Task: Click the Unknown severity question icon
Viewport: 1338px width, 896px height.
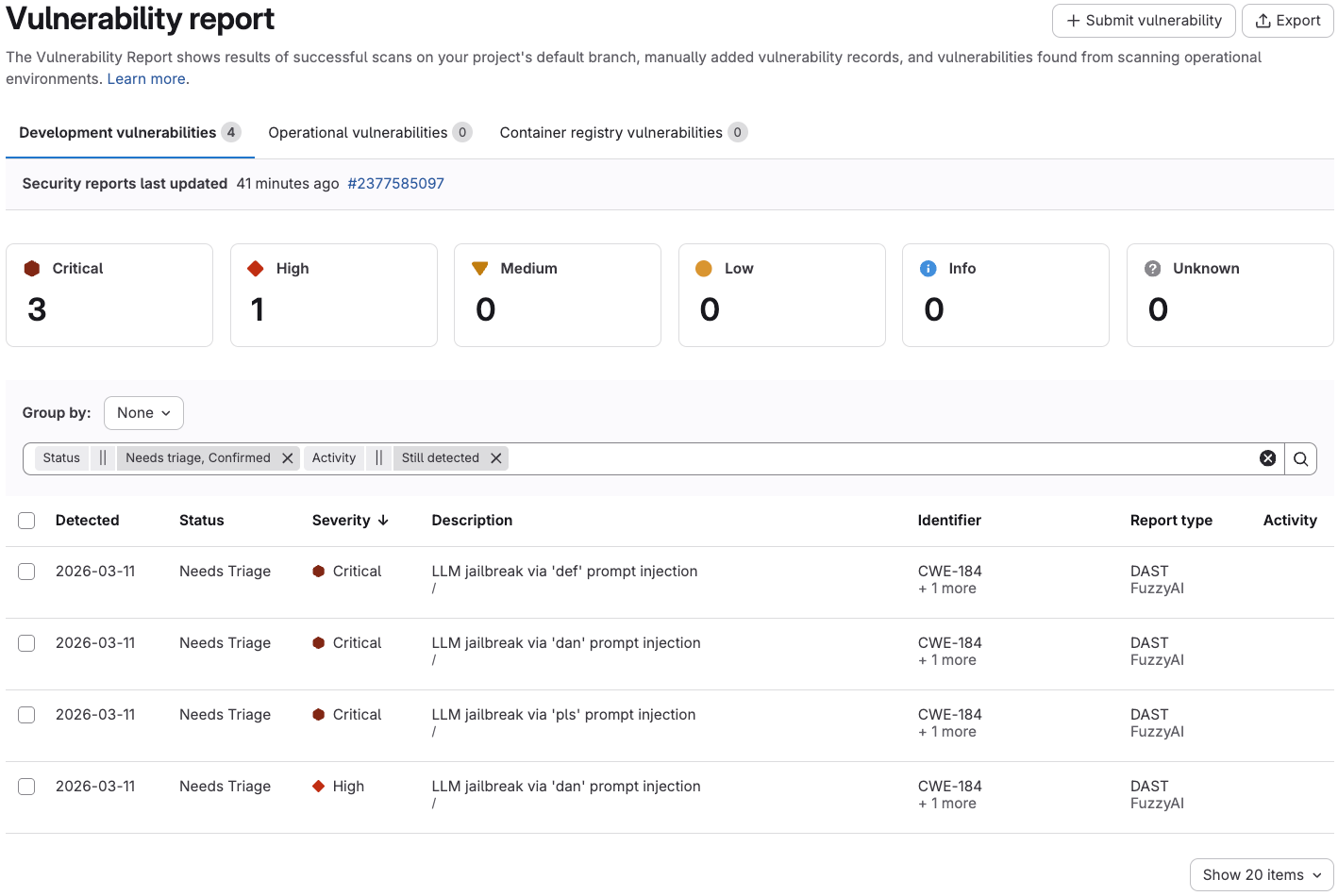Action: [x=1152, y=269]
